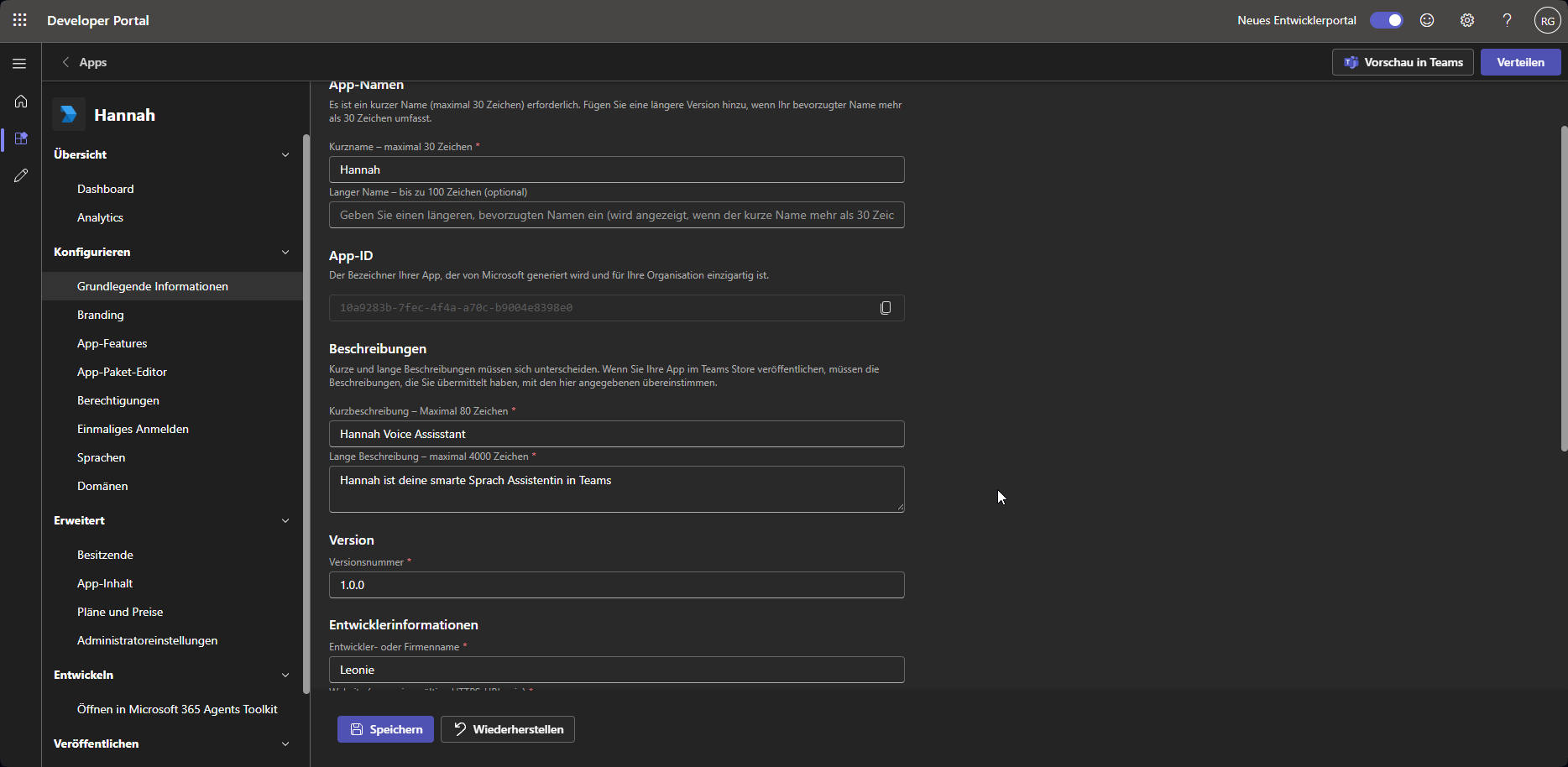Open the Apps icon in left rail
Viewport: 1568px width, 767px height.
(21, 138)
